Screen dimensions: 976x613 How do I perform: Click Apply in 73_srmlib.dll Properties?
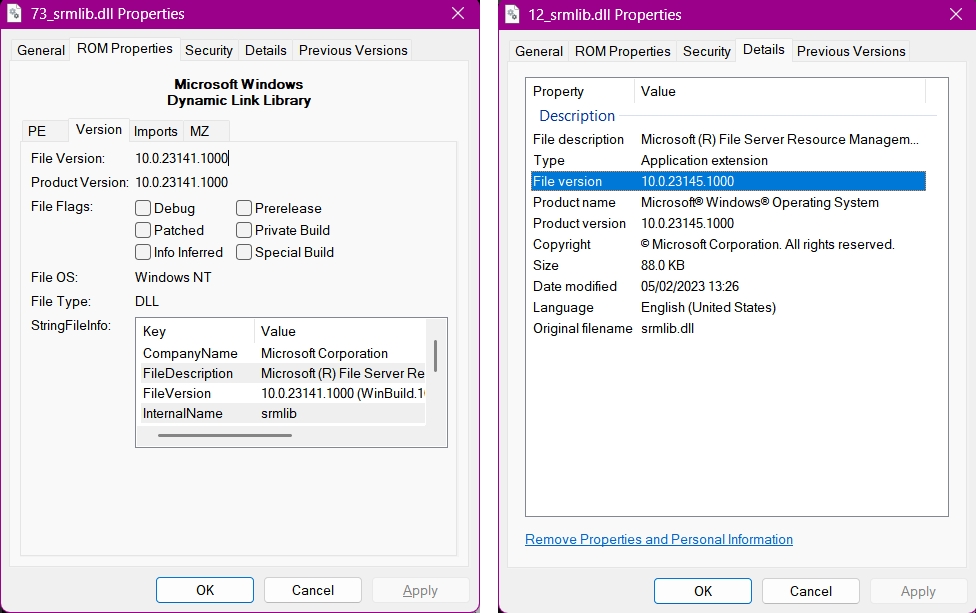[420, 590]
